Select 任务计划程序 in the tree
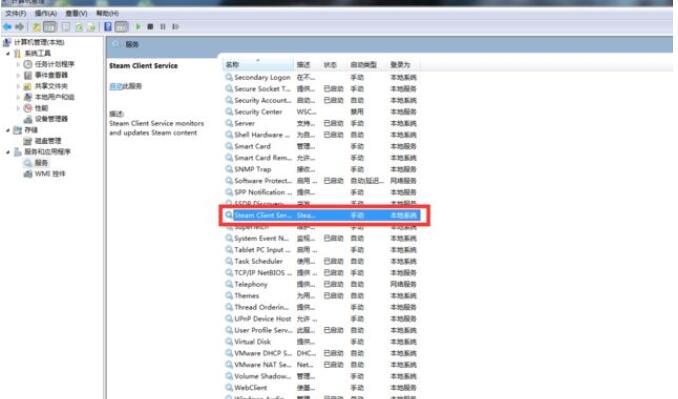The width and height of the screenshot is (678, 399). coord(54,64)
